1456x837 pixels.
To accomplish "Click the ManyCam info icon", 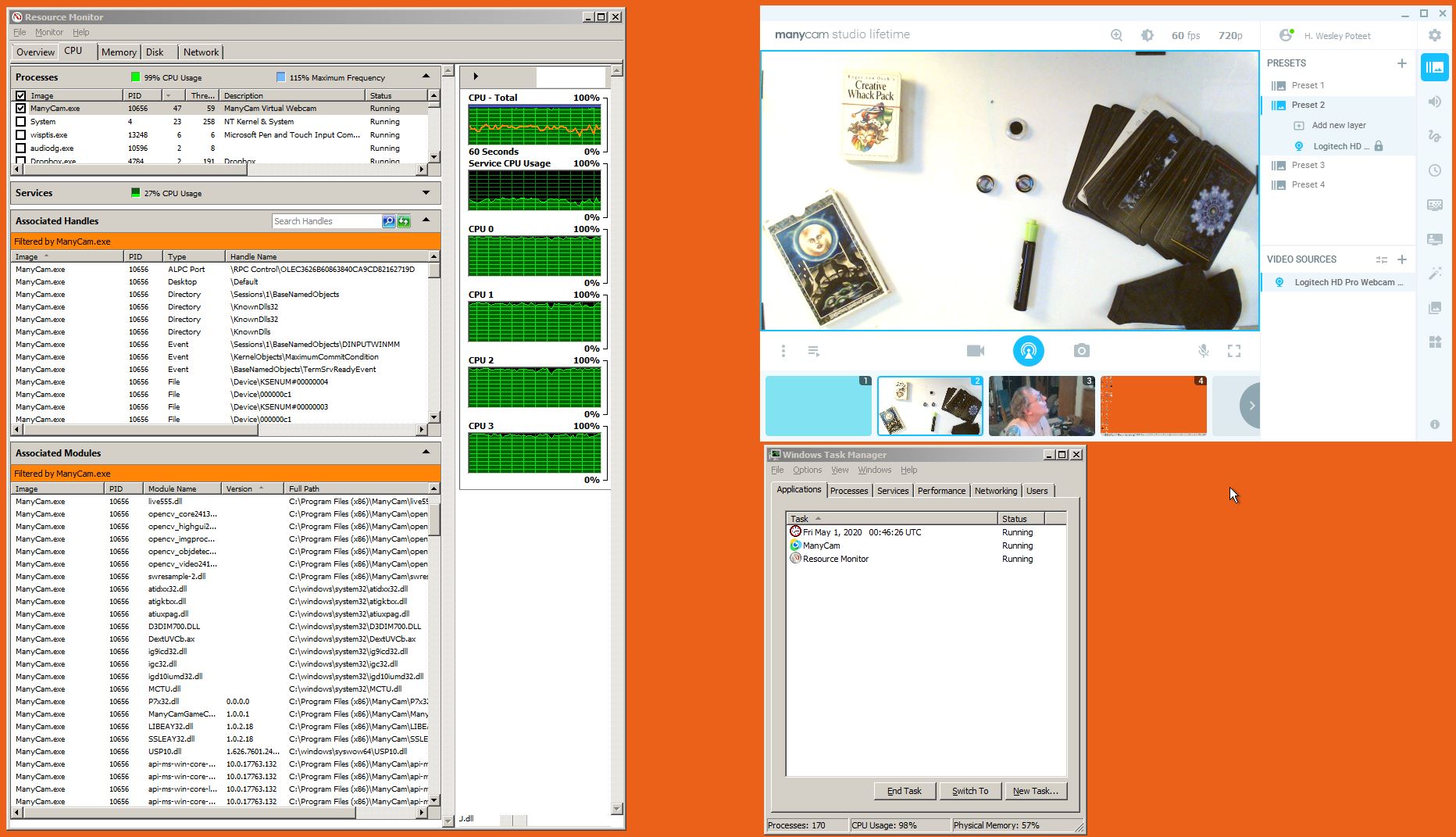I will click(1435, 424).
